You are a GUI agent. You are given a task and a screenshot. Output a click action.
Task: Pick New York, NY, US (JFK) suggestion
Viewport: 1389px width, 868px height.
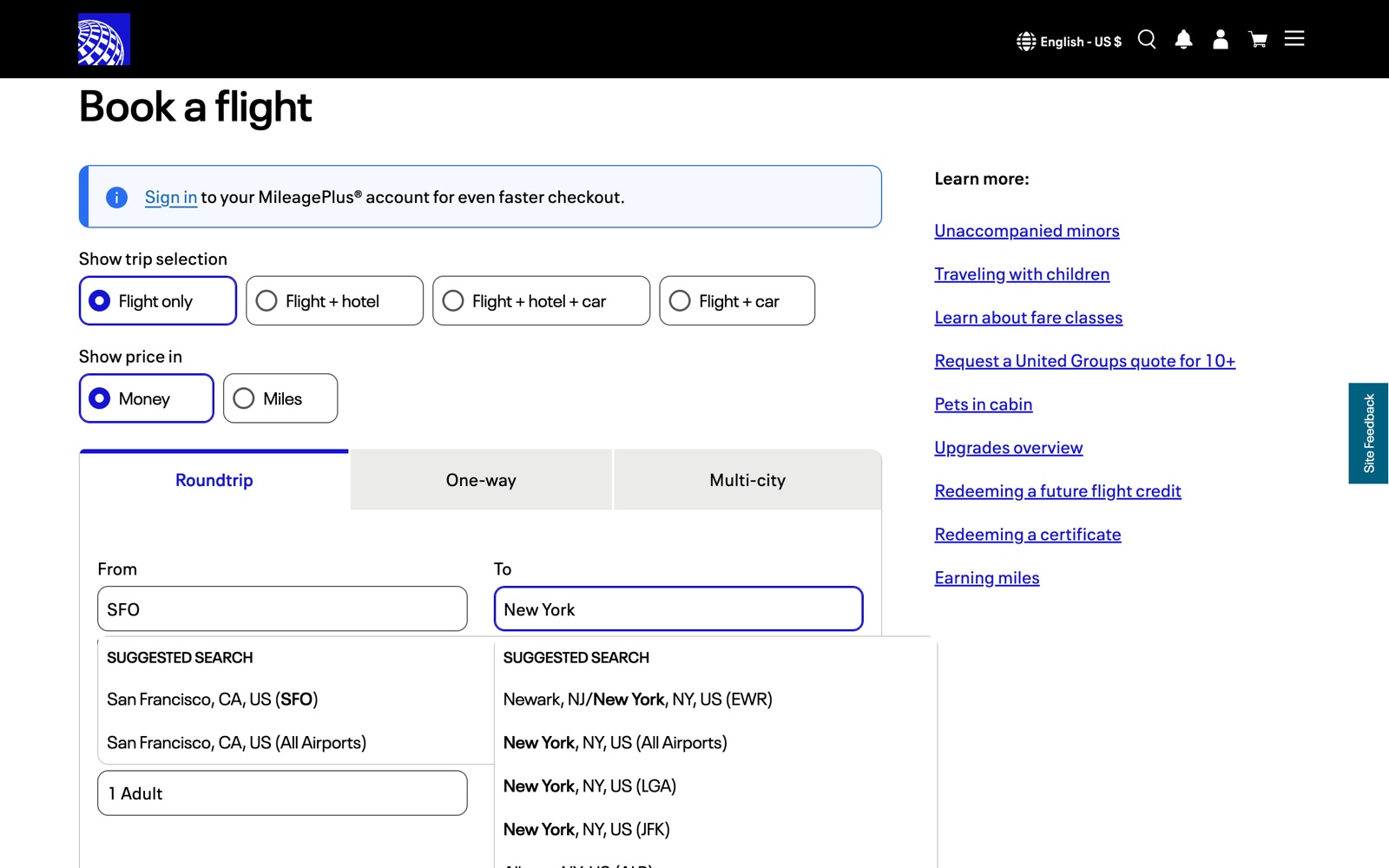[715, 830]
